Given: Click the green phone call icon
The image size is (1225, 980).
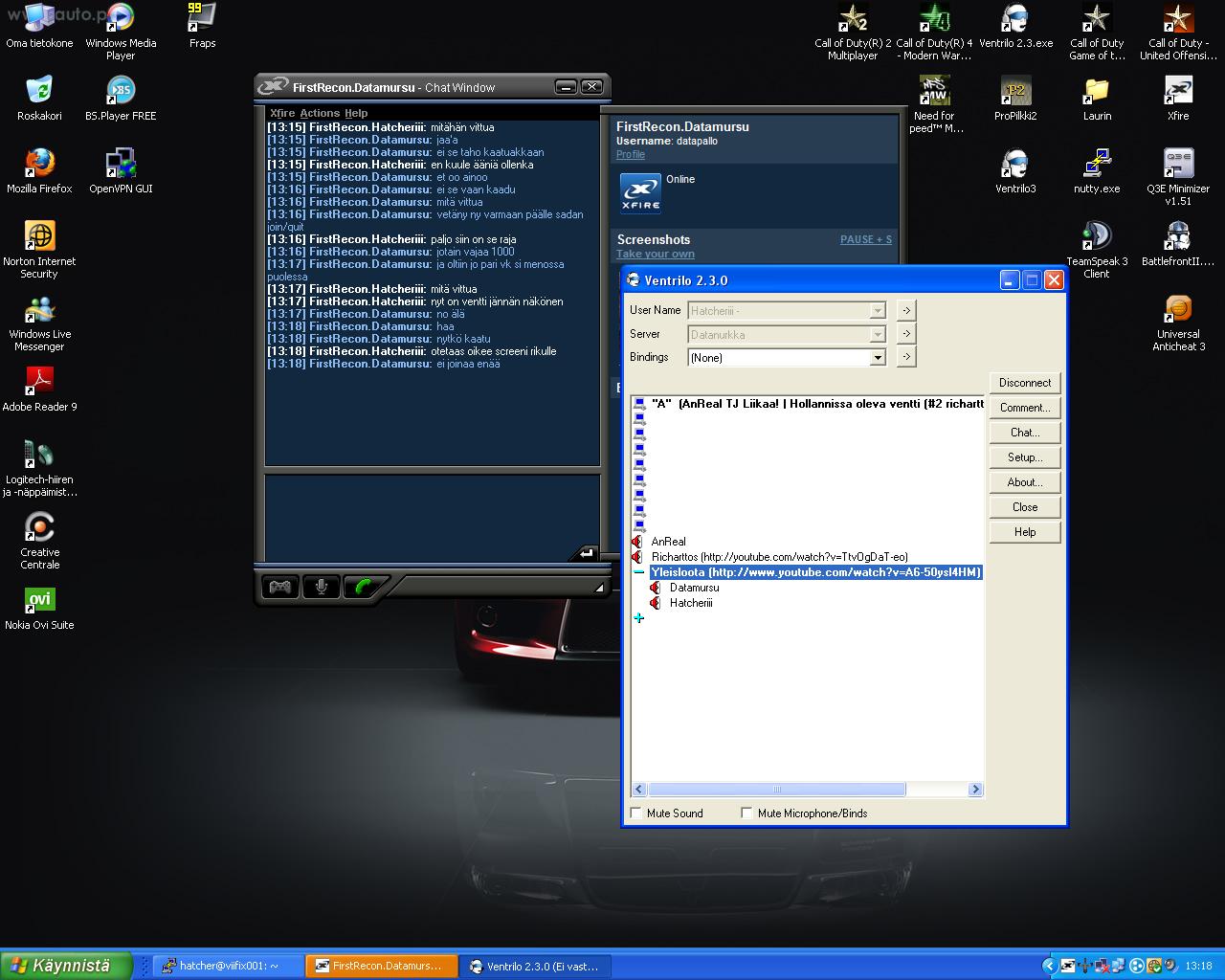Looking at the screenshot, I should tap(364, 587).
